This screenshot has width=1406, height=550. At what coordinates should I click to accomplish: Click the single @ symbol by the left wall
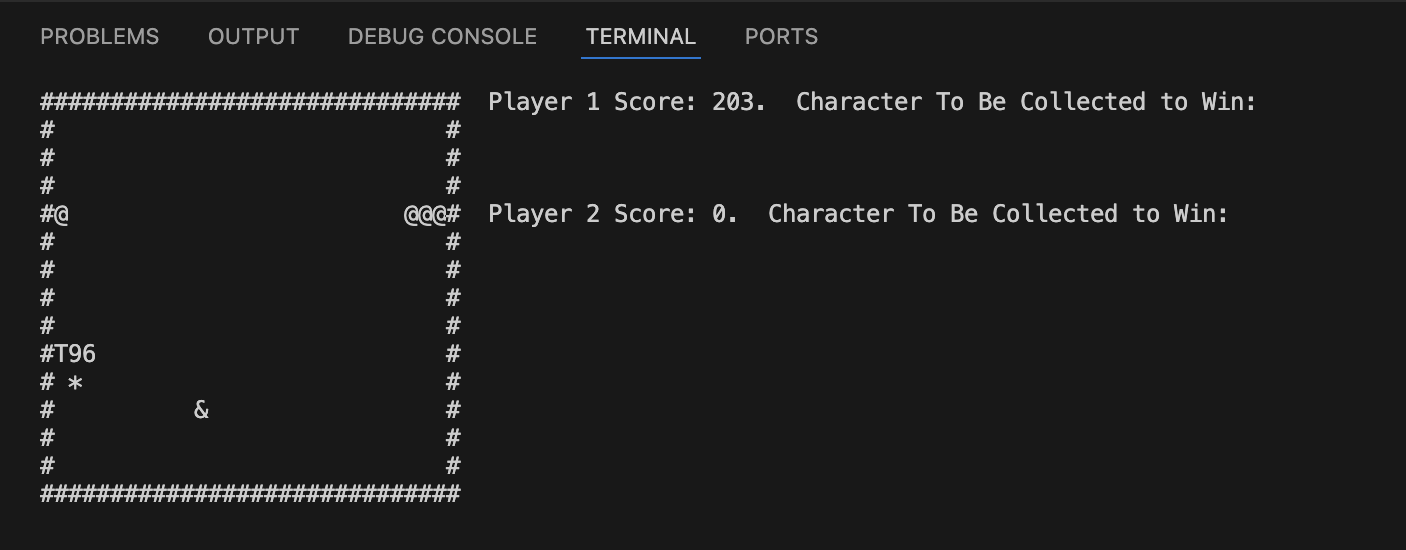(61, 214)
